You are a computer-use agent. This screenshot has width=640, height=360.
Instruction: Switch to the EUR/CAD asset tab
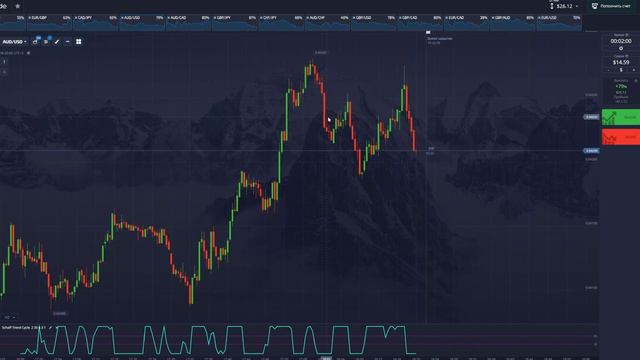click(x=467, y=23)
